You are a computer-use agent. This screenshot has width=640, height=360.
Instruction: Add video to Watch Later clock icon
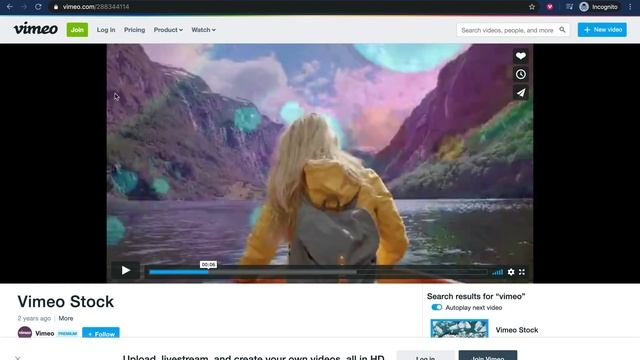point(520,74)
